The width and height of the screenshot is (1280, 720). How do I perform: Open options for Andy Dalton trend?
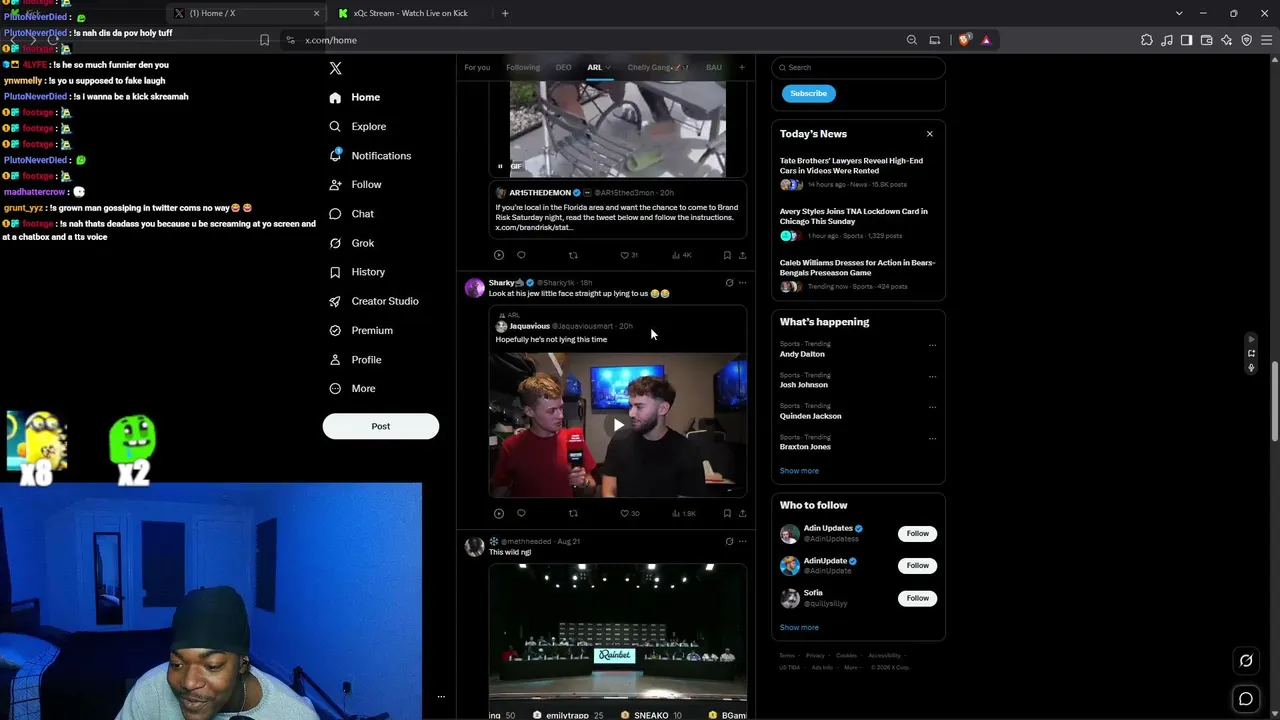click(932, 345)
